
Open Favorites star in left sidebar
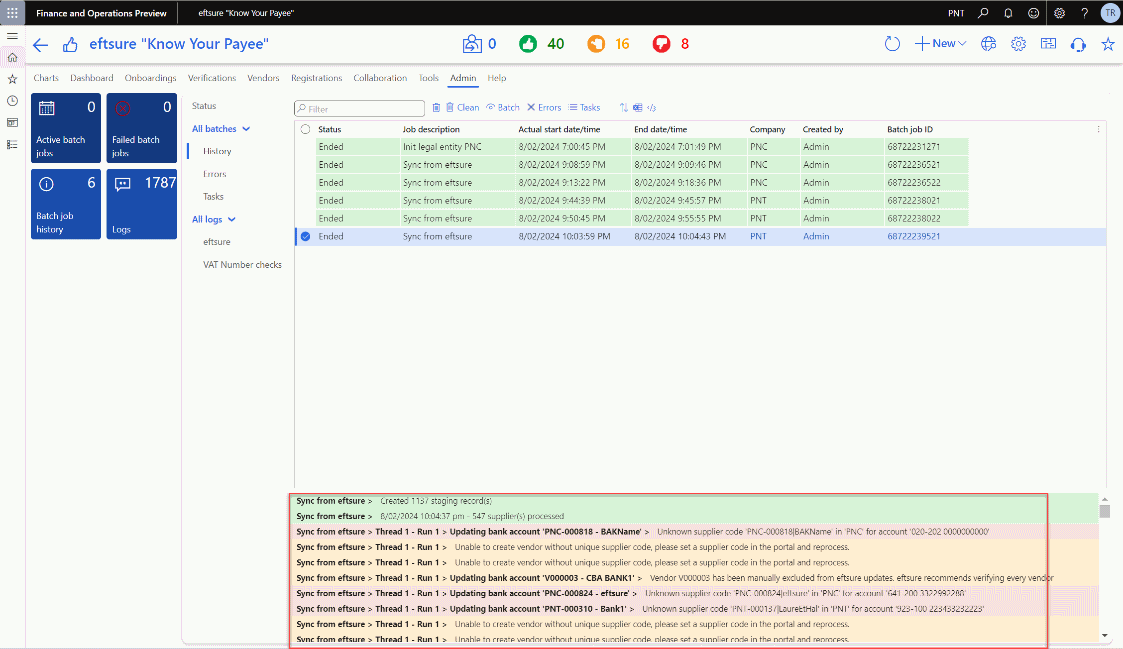pos(12,79)
